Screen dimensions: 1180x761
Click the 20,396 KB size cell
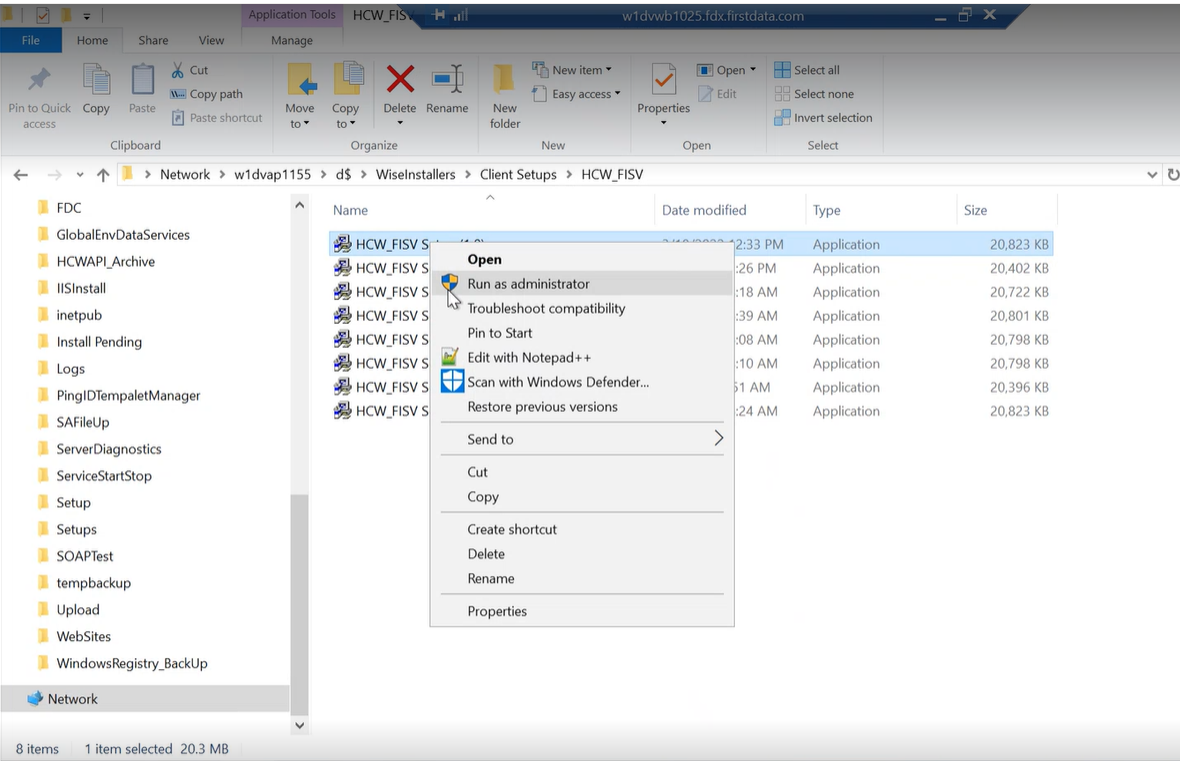1019,387
